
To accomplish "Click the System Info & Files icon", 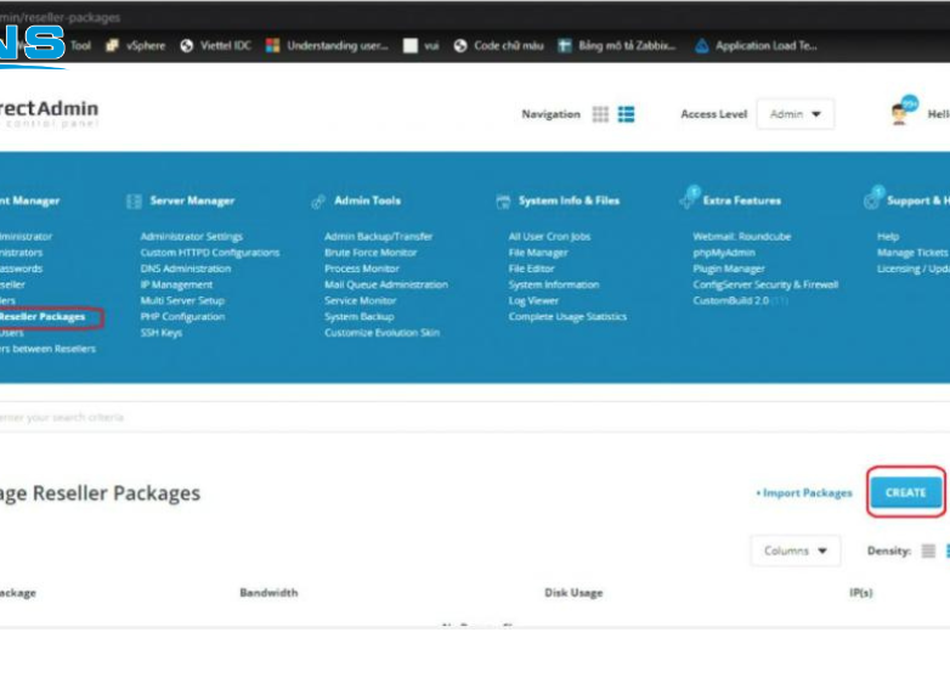I will 503,201.
